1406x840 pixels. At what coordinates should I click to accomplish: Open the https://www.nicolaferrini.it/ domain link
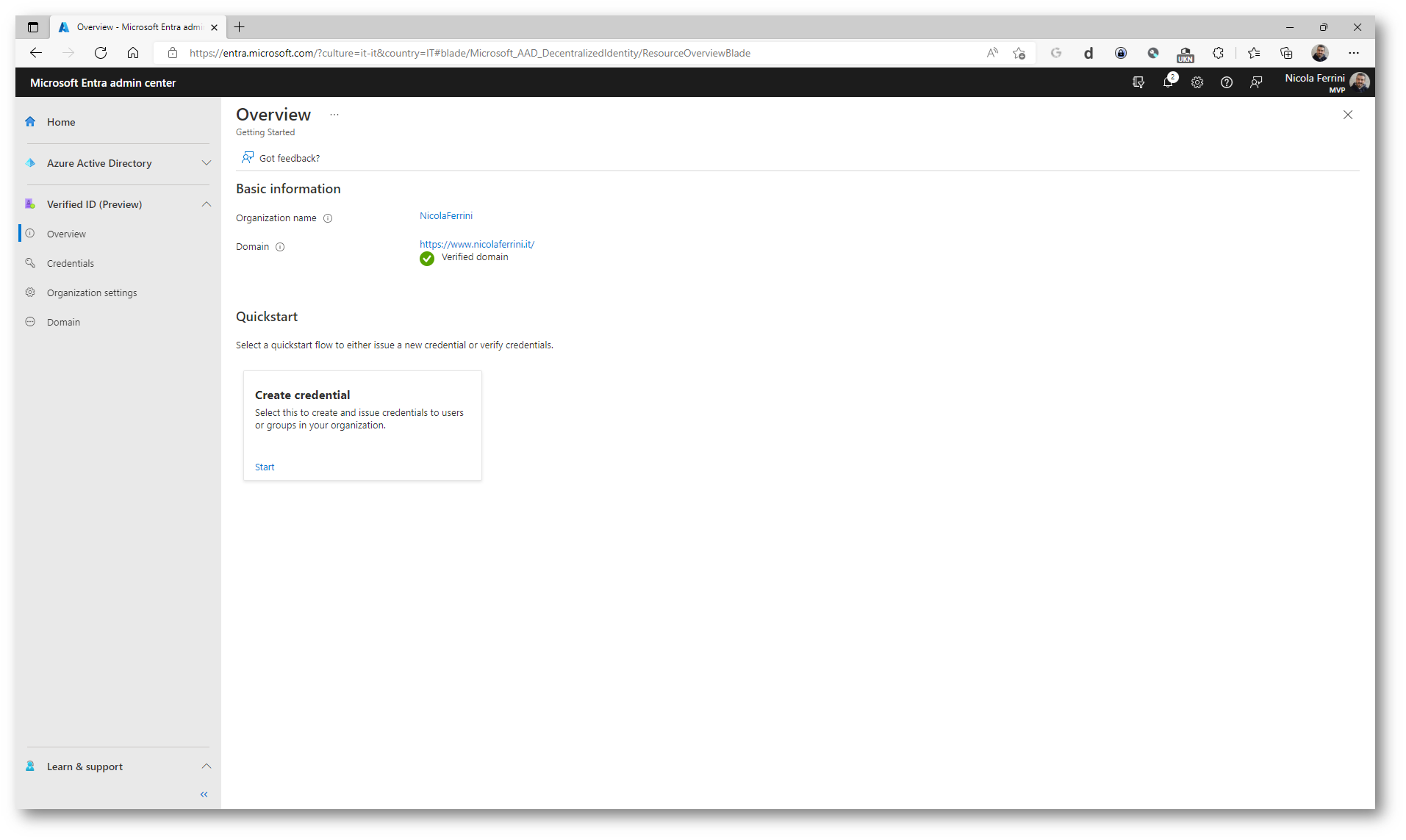pos(477,244)
